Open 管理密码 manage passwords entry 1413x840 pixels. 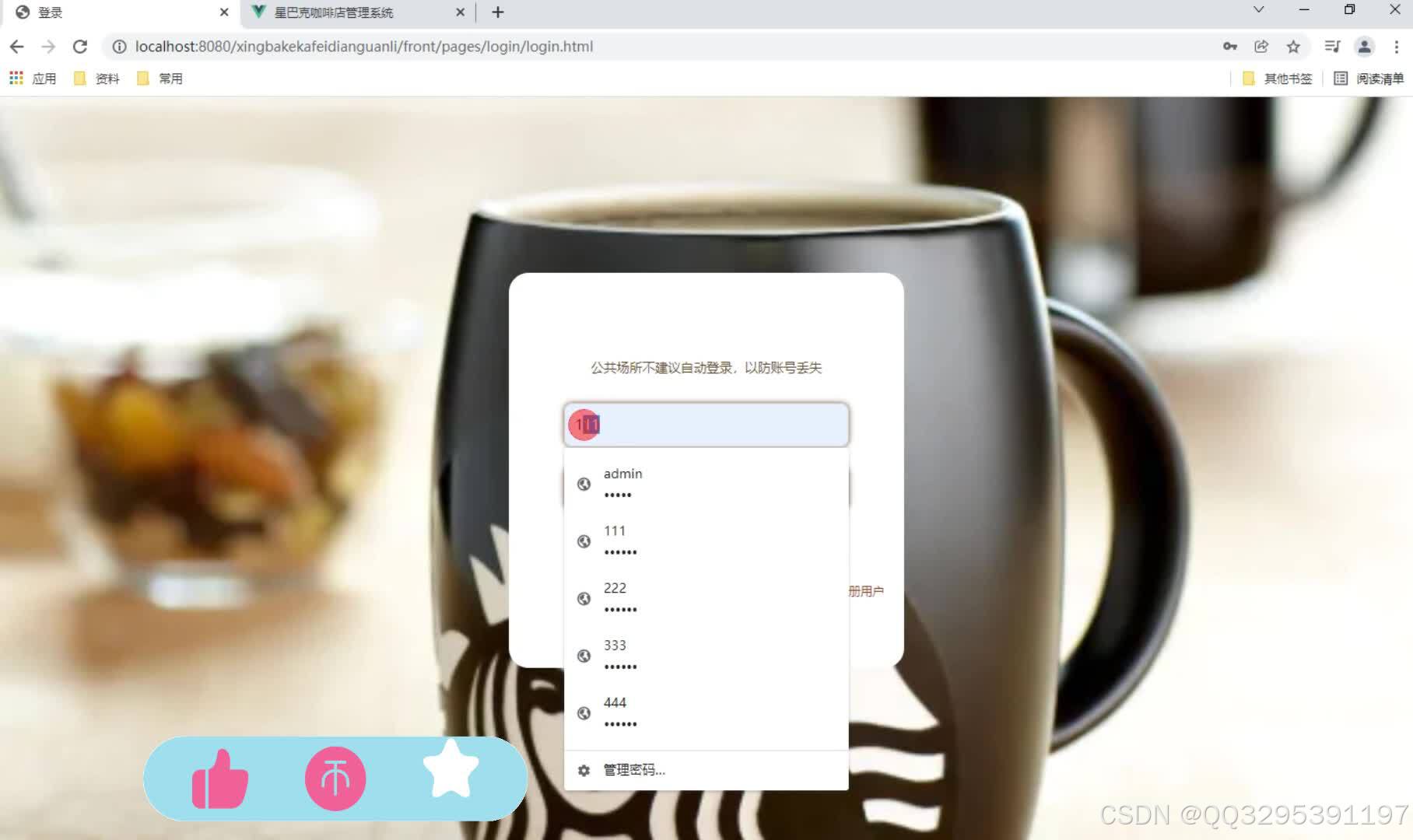tap(706, 770)
